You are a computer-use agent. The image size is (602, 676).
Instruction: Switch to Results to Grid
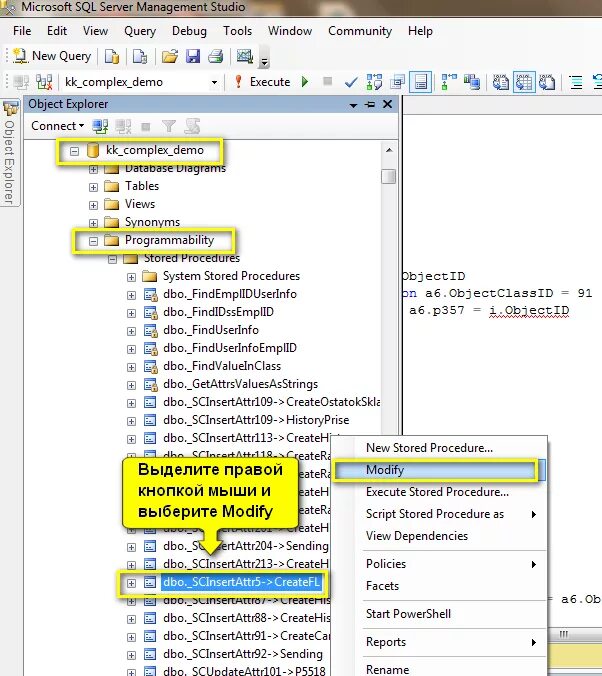coord(524,82)
